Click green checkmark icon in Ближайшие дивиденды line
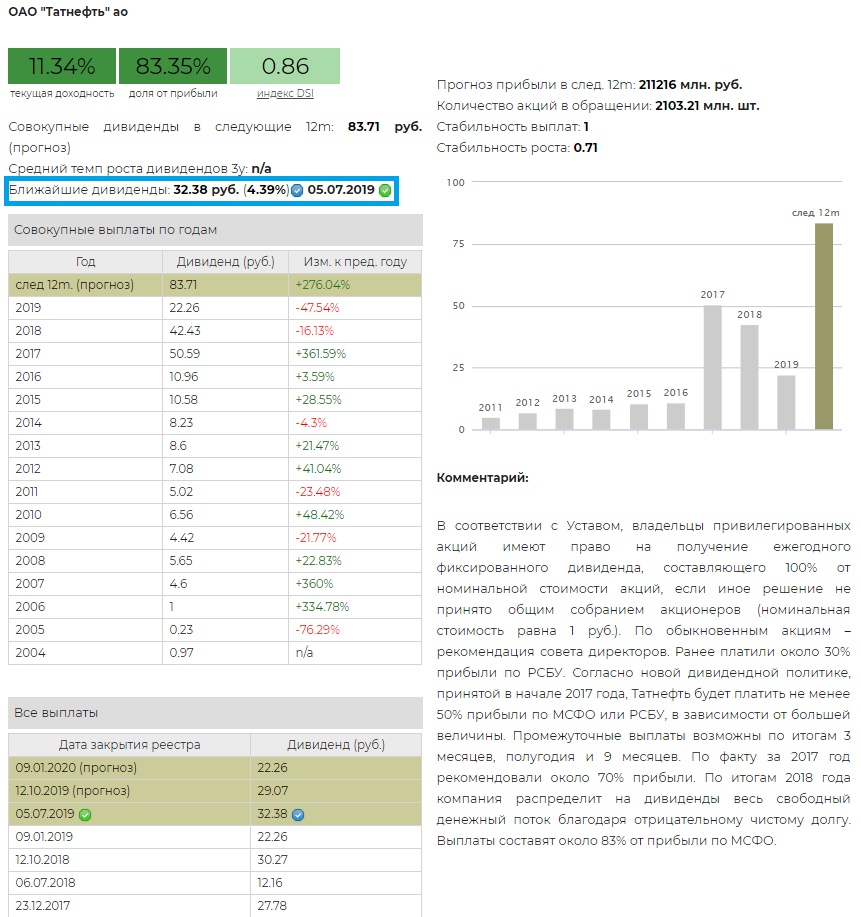861x917 pixels. [385, 191]
